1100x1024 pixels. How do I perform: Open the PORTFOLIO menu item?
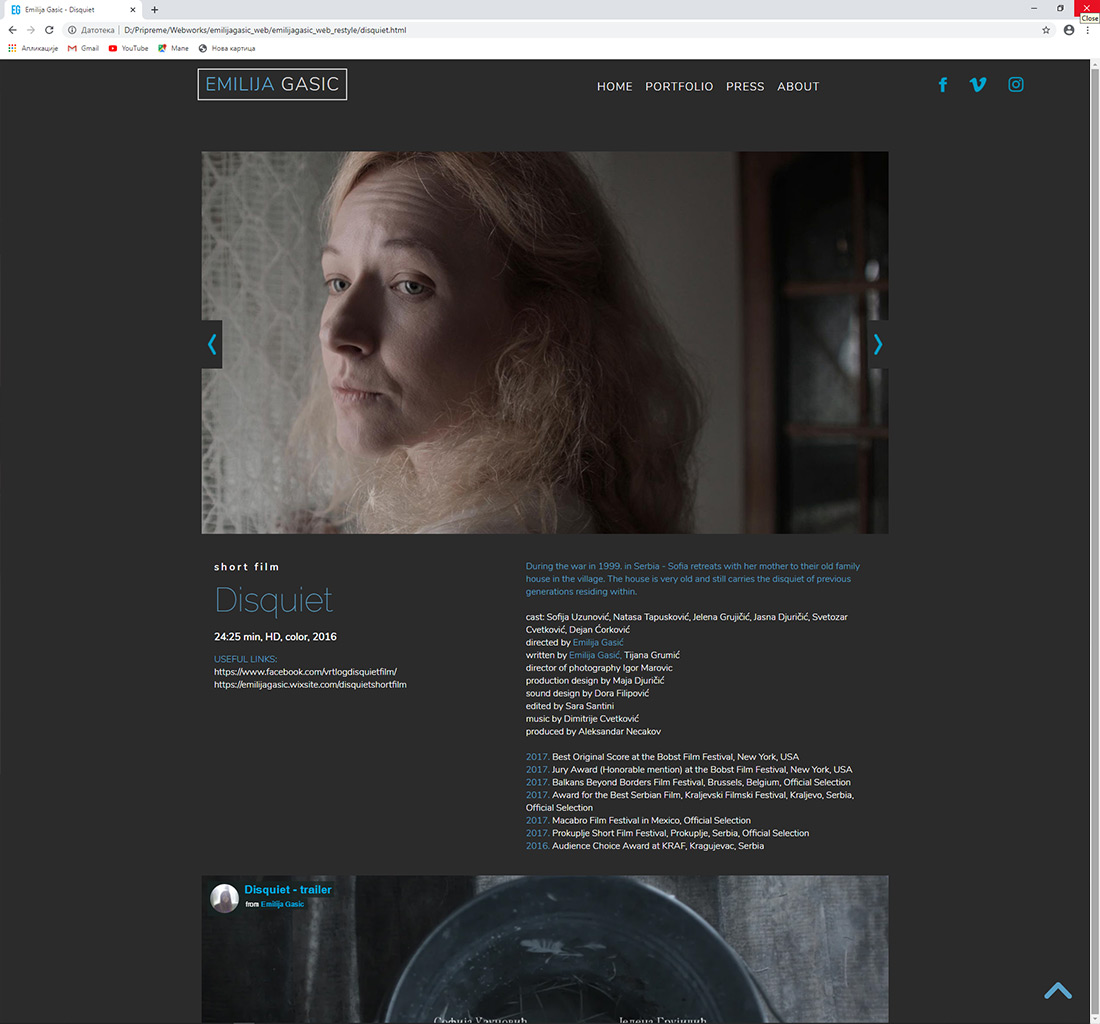click(679, 87)
